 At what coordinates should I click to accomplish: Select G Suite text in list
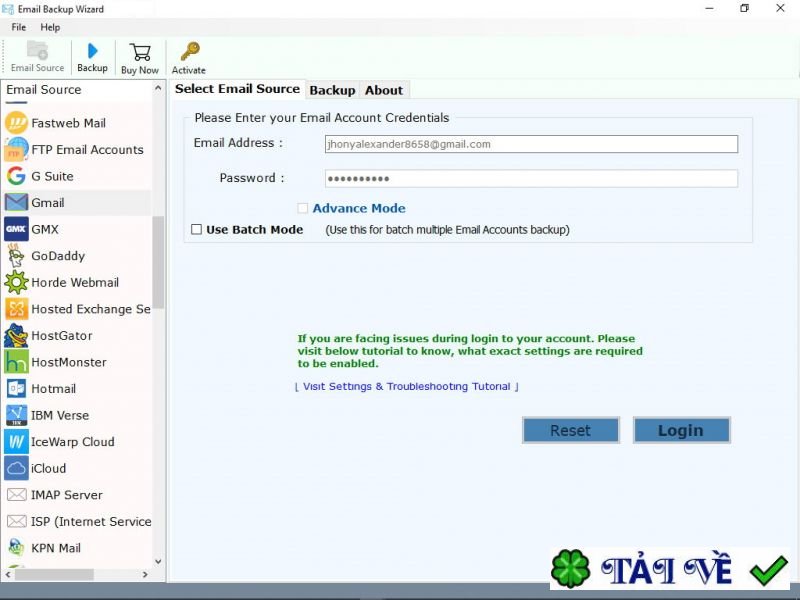(53, 176)
